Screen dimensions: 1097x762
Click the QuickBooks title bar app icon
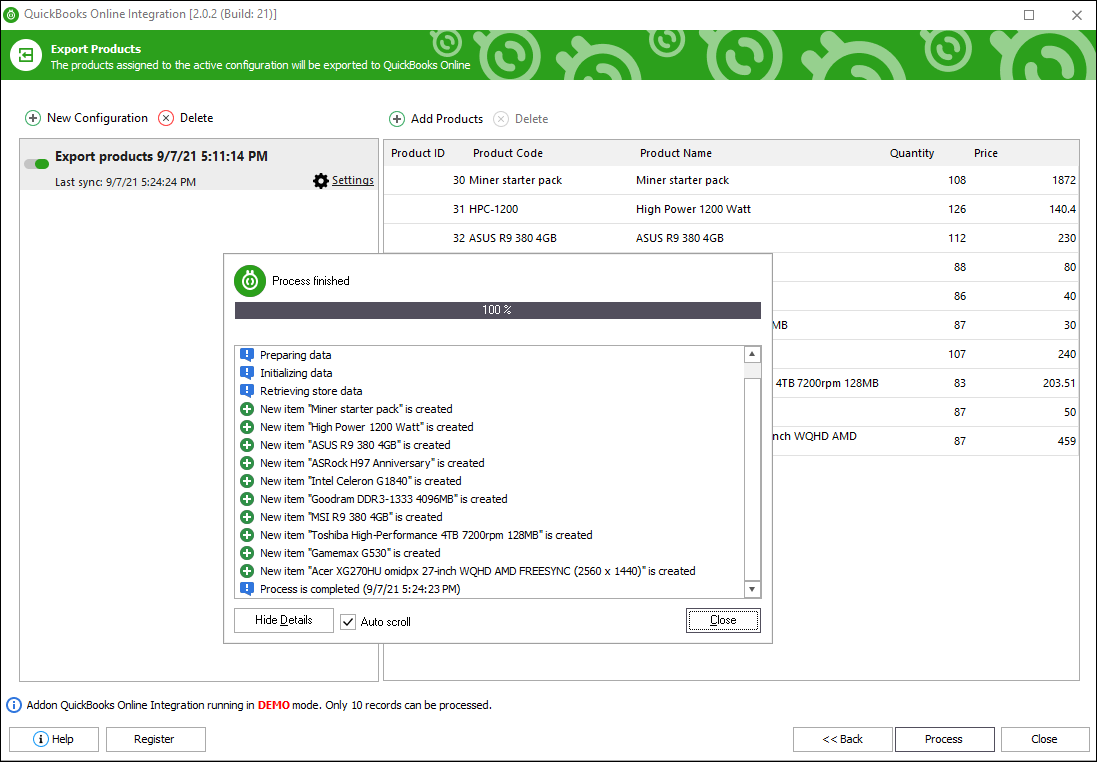[10, 15]
